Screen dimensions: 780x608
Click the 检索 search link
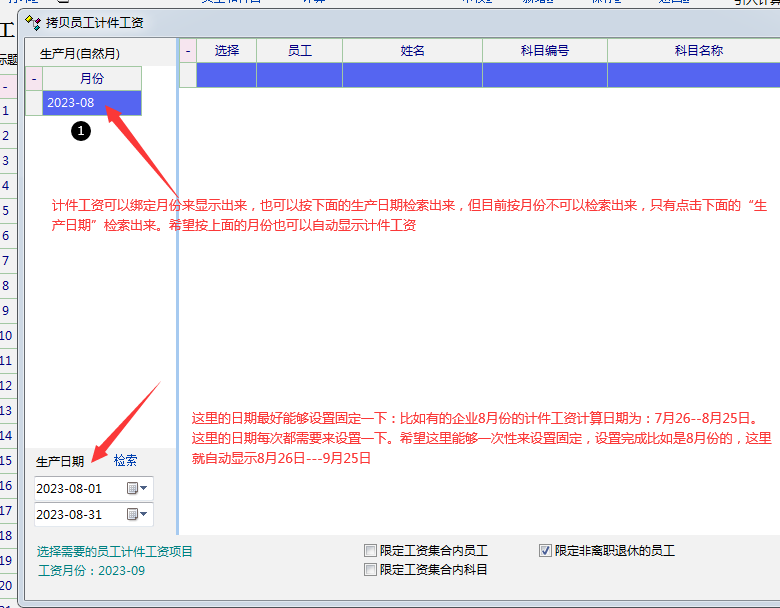[125, 461]
